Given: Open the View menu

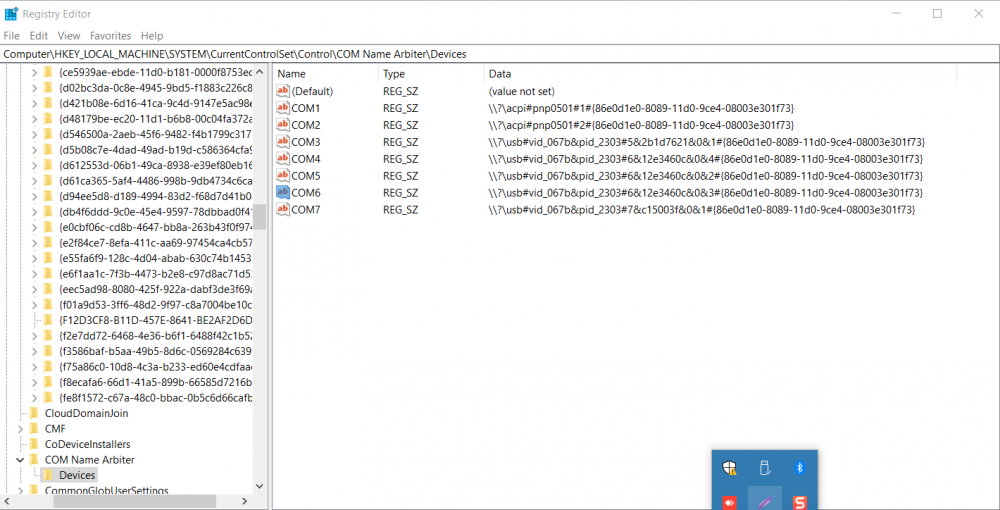Looking at the screenshot, I should (69, 36).
